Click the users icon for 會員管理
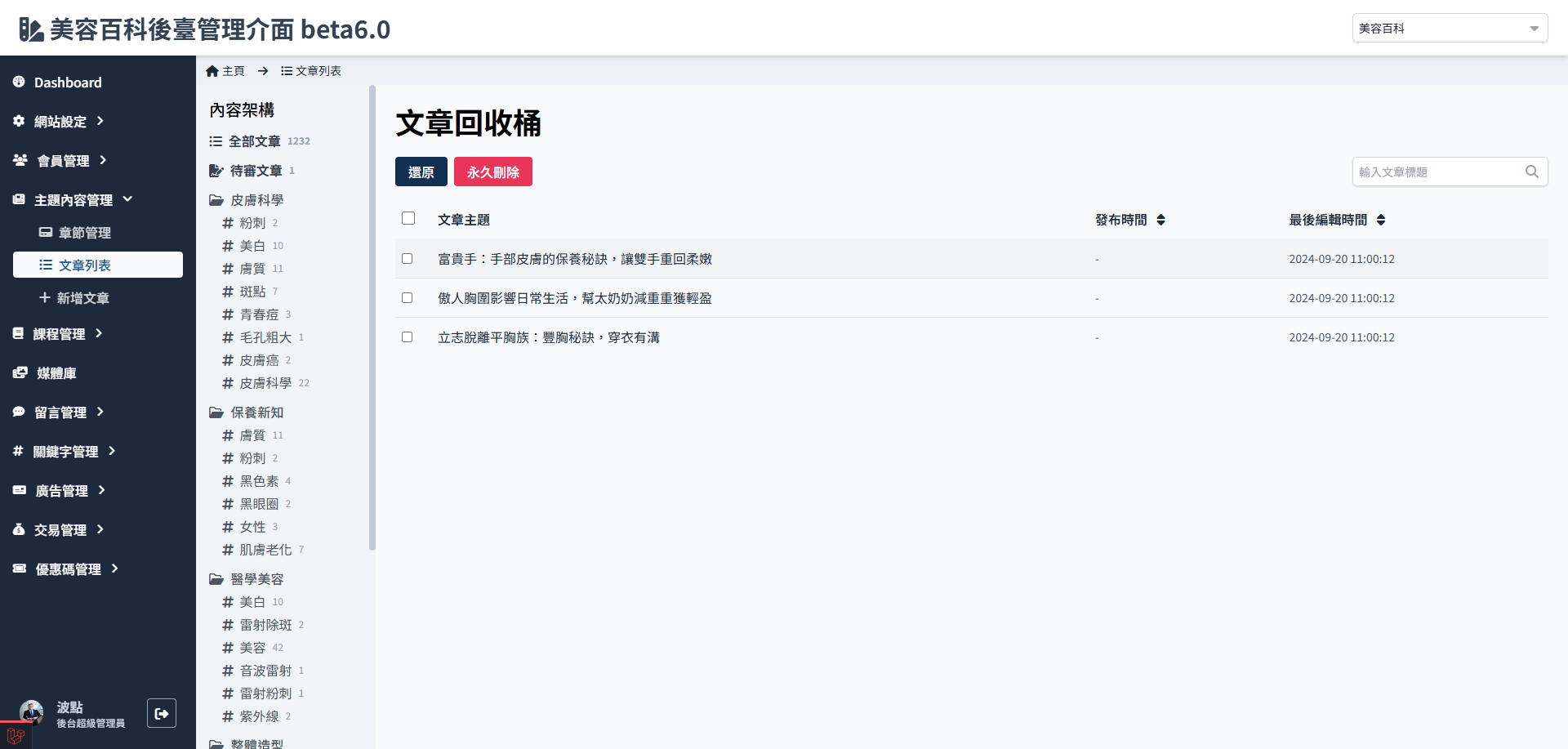This screenshot has width=1568, height=749. (20, 160)
